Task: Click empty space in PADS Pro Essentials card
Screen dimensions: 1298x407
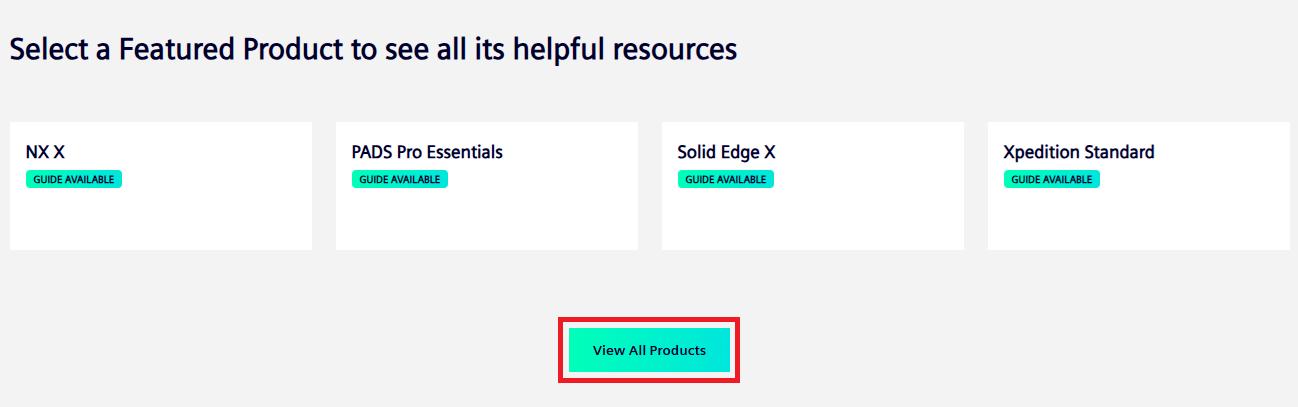Action: [x=486, y=220]
